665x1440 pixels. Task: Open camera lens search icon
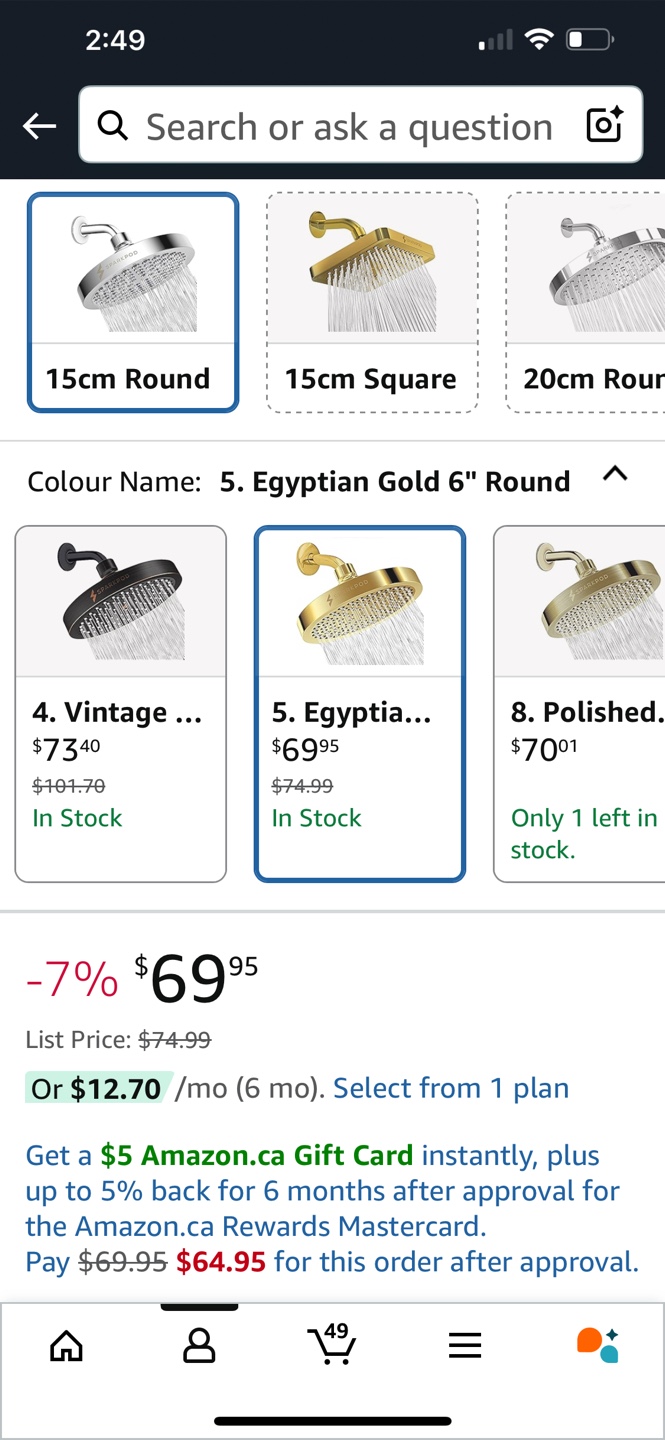point(604,126)
